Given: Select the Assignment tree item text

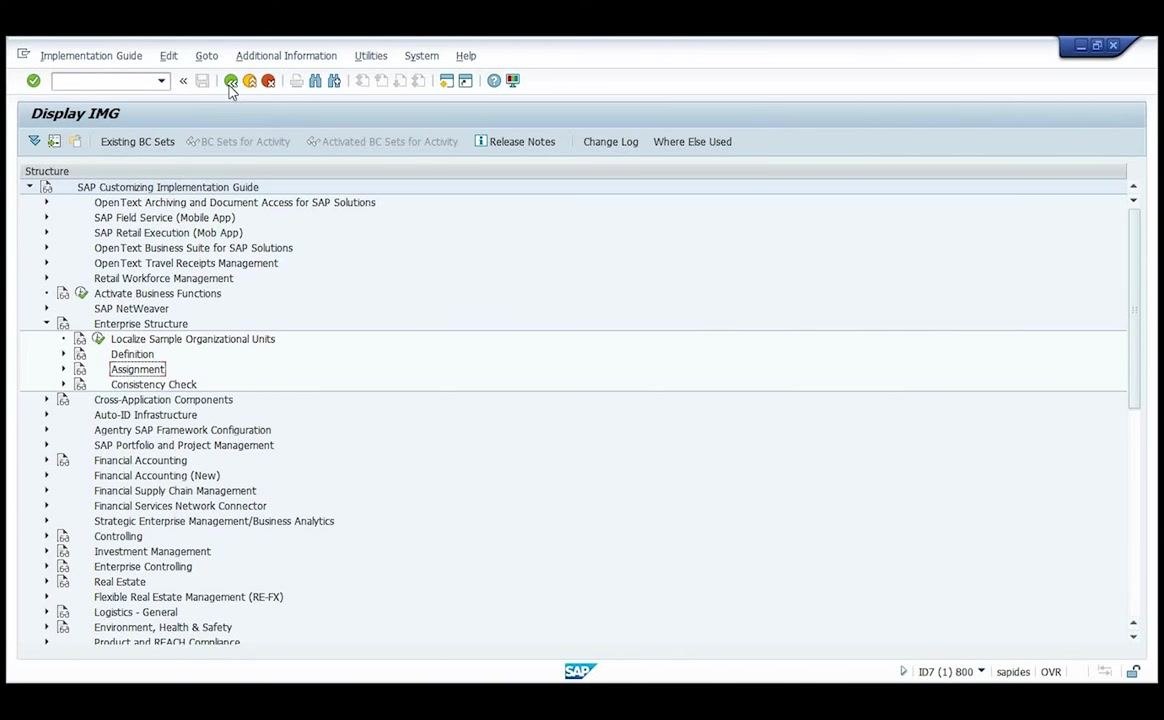Looking at the screenshot, I should click(137, 369).
